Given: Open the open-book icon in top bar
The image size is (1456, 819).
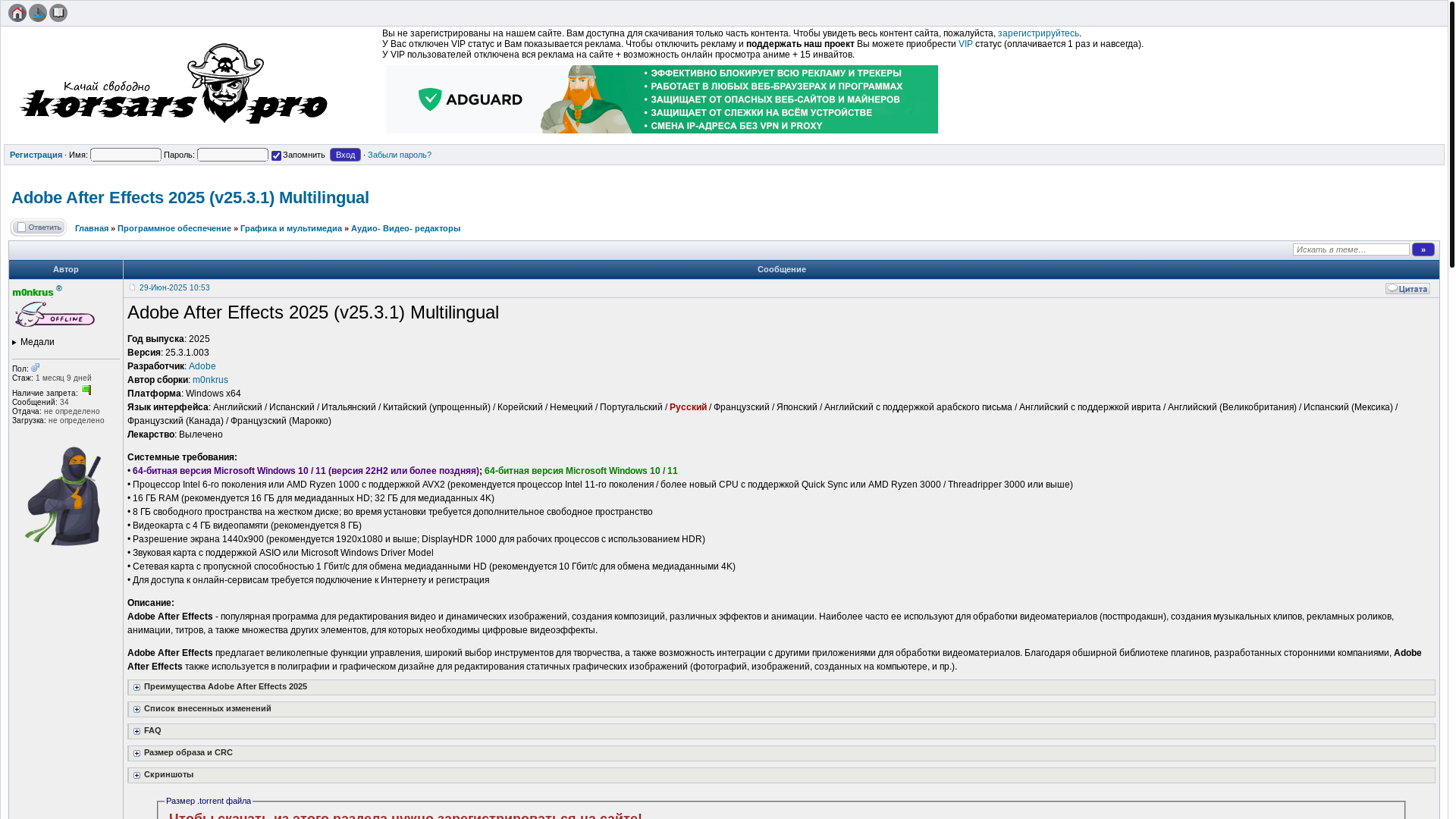Looking at the screenshot, I should pyautogui.click(x=58, y=13).
